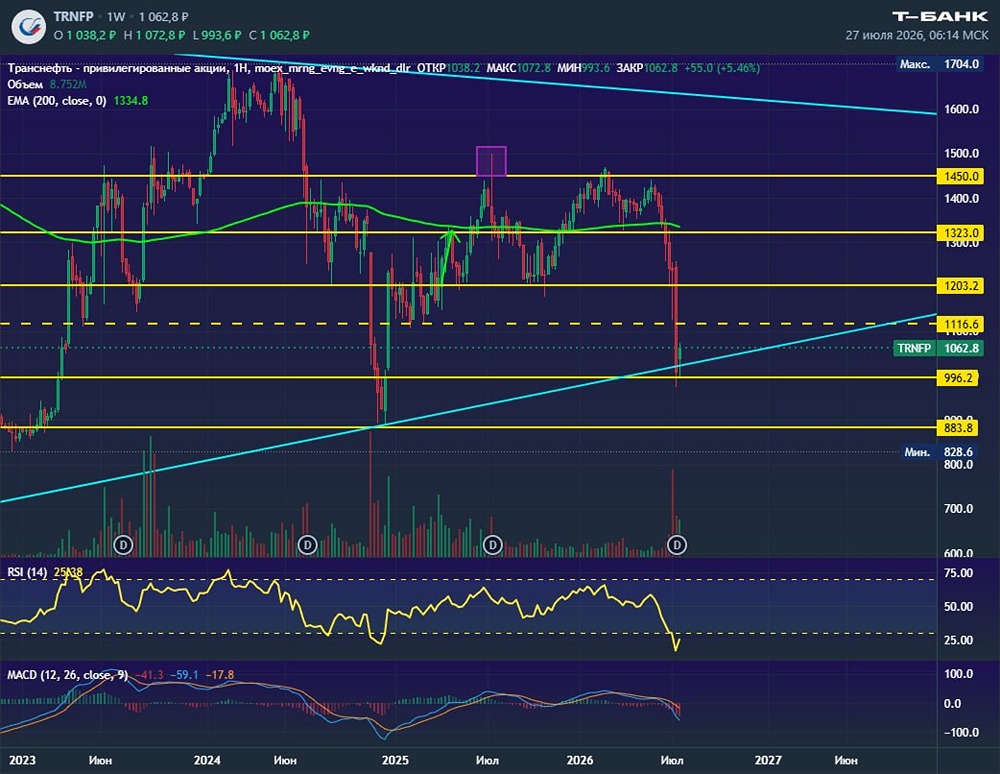
Task: Select the green arrow drawing on chart
Action: [x=446, y=258]
